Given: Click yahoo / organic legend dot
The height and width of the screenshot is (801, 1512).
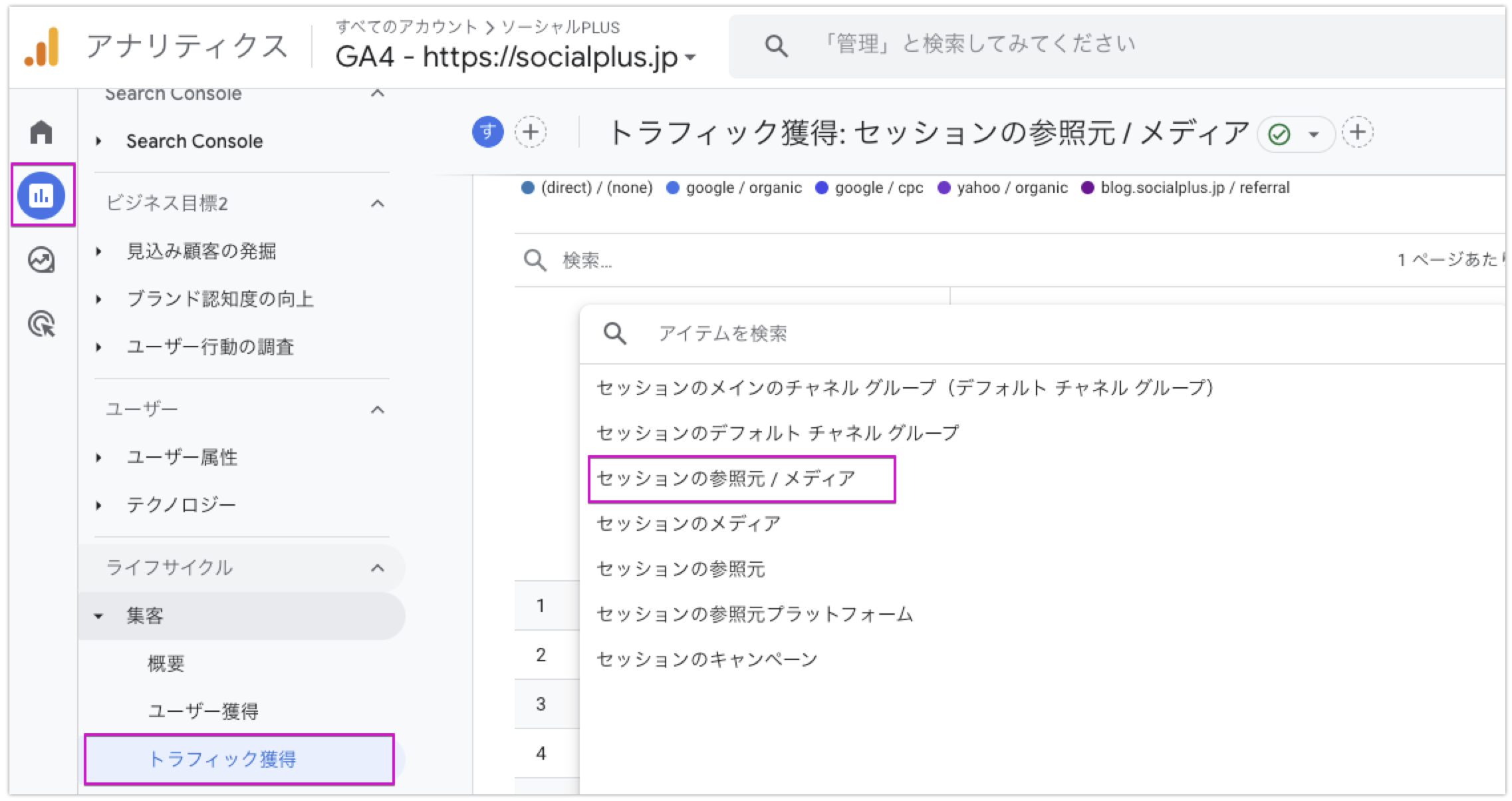Looking at the screenshot, I should (x=944, y=188).
